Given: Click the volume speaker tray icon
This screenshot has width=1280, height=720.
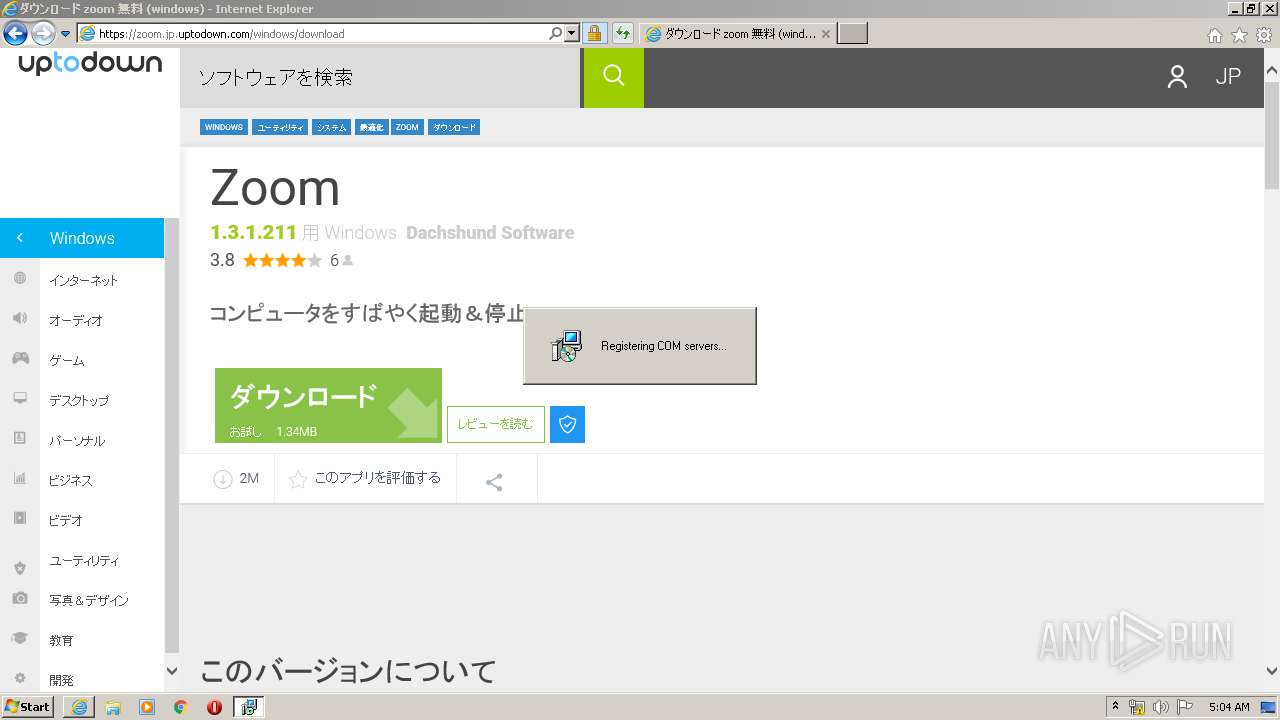Looking at the screenshot, I should 1161,707.
